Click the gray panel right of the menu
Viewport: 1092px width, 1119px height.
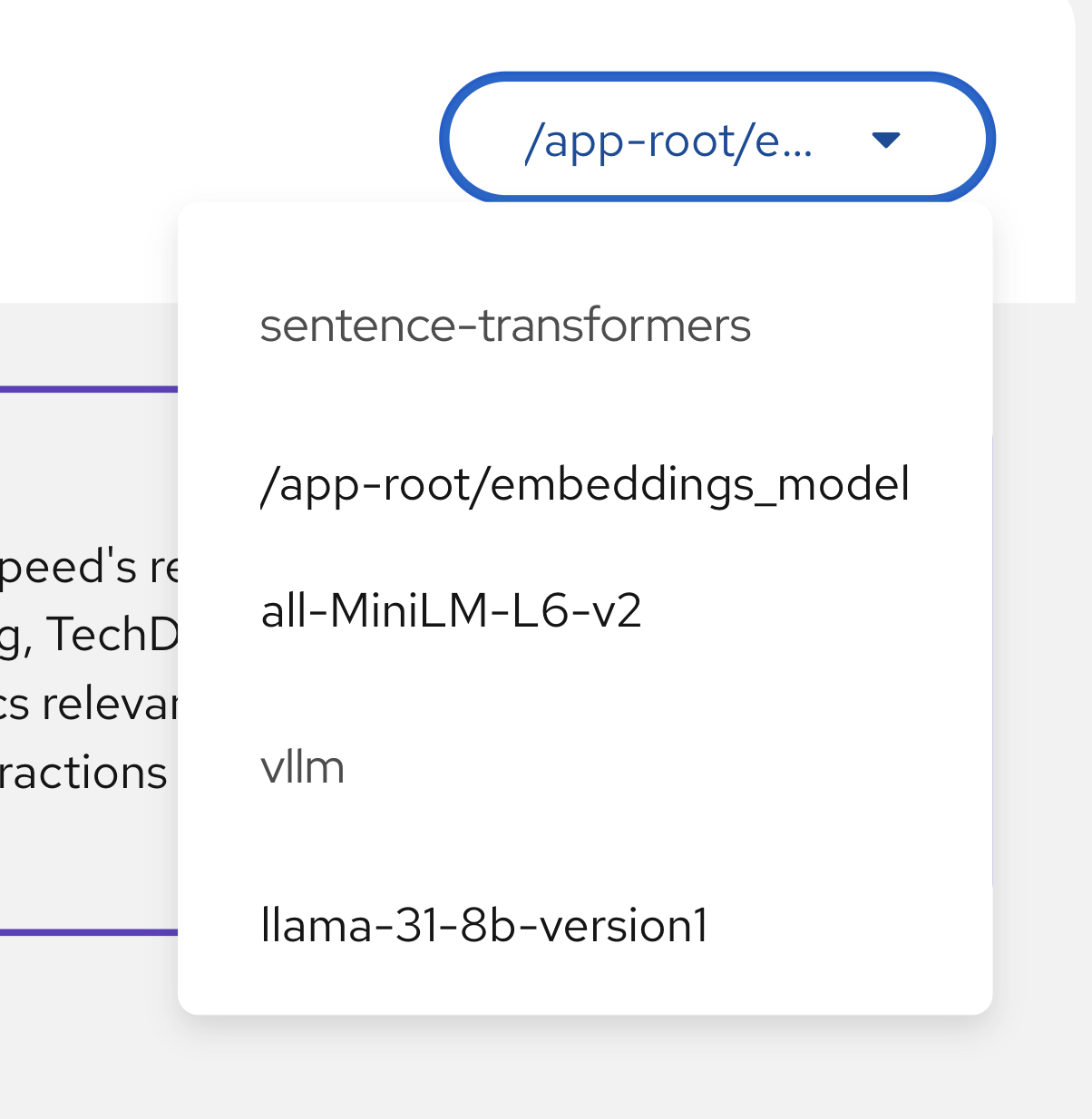(1043, 635)
